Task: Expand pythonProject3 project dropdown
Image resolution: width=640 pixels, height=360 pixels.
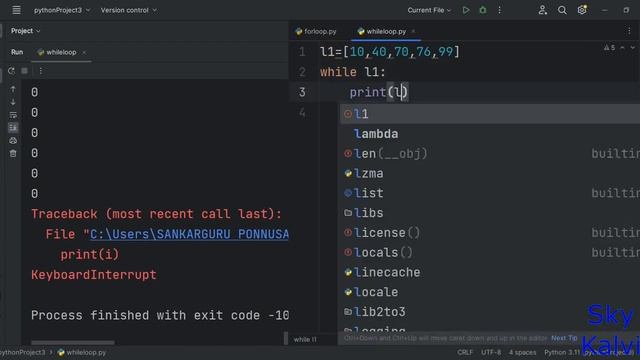Action: 62,10
